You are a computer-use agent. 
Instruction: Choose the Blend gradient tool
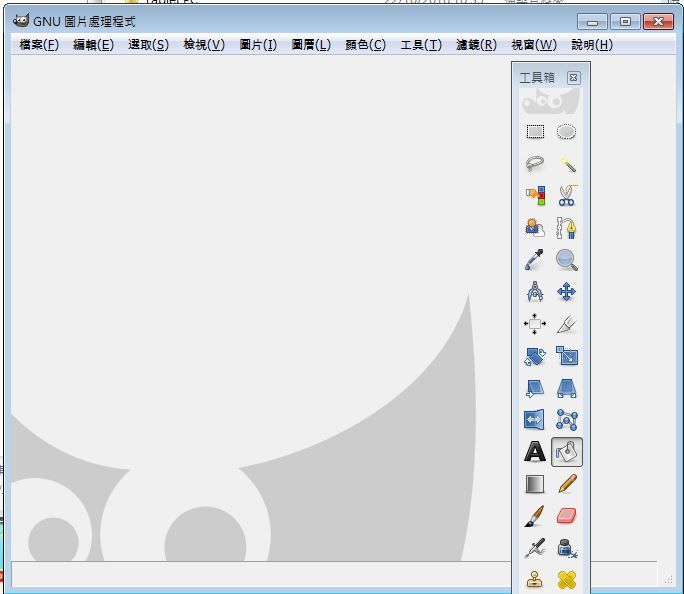coord(535,484)
